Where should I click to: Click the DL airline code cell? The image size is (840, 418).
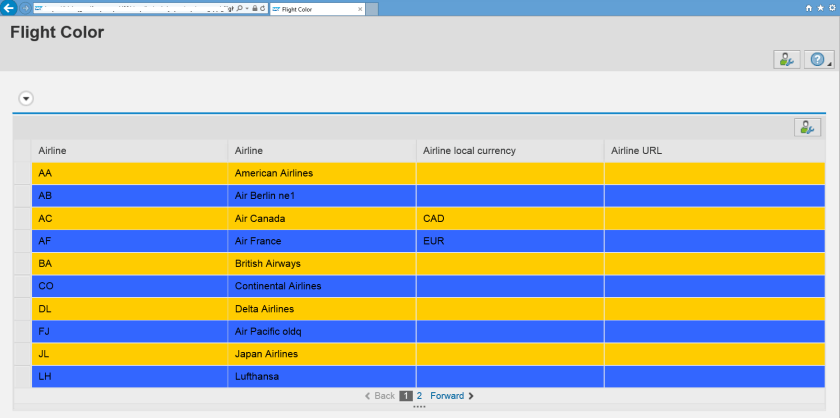point(130,309)
